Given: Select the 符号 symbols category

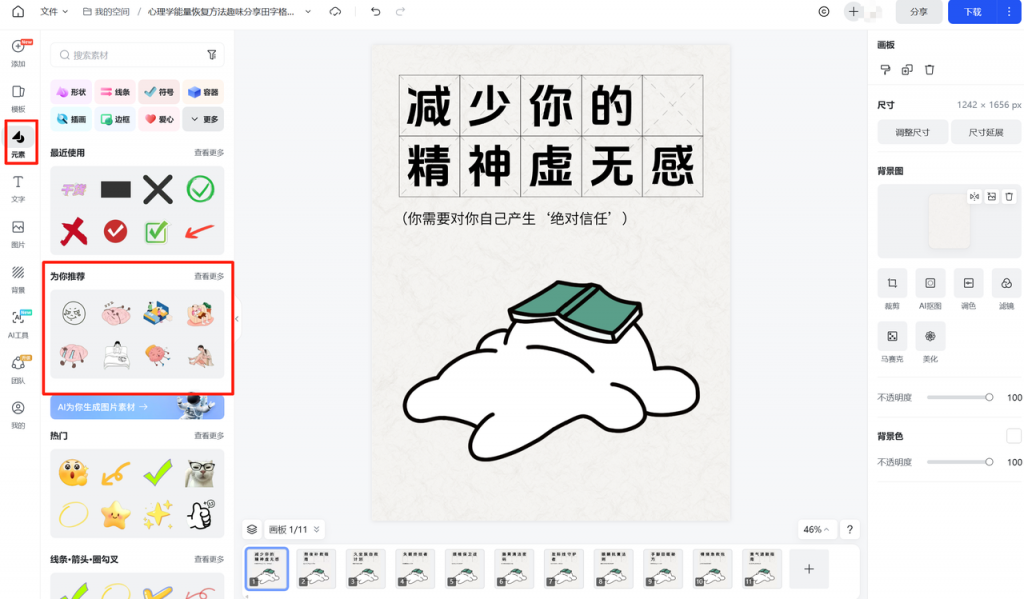Looking at the screenshot, I should [x=159, y=92].
